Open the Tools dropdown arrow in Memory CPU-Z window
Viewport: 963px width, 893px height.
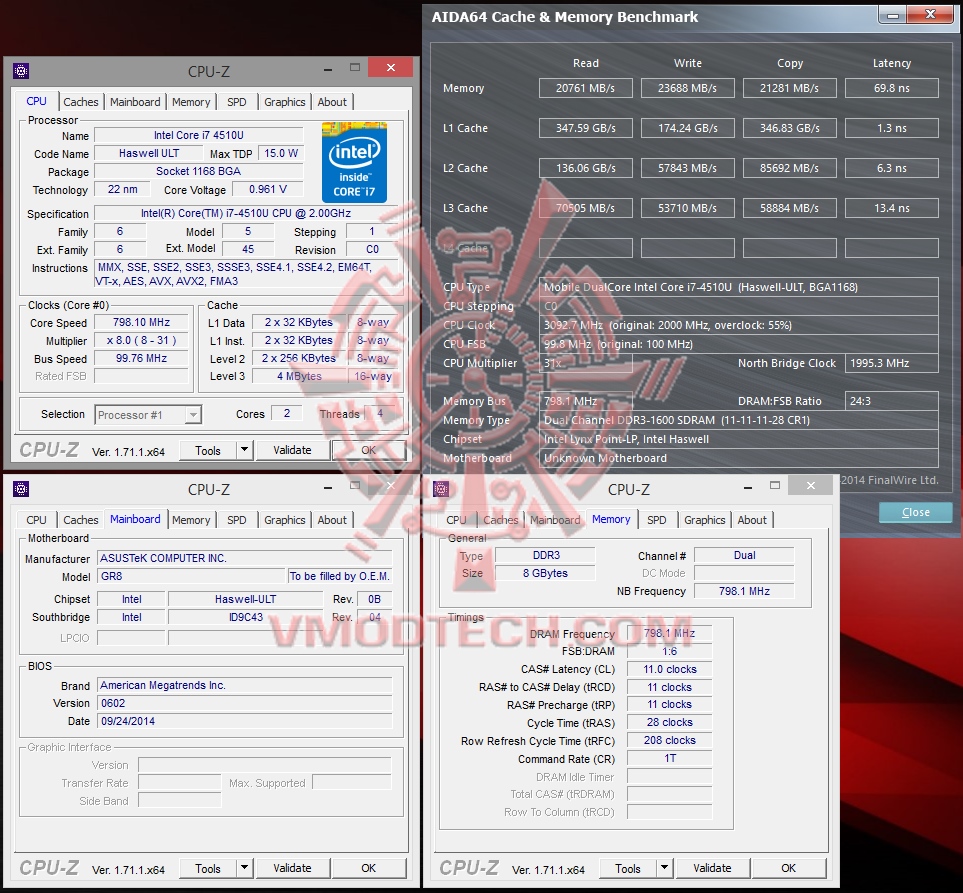click(665, 868)
